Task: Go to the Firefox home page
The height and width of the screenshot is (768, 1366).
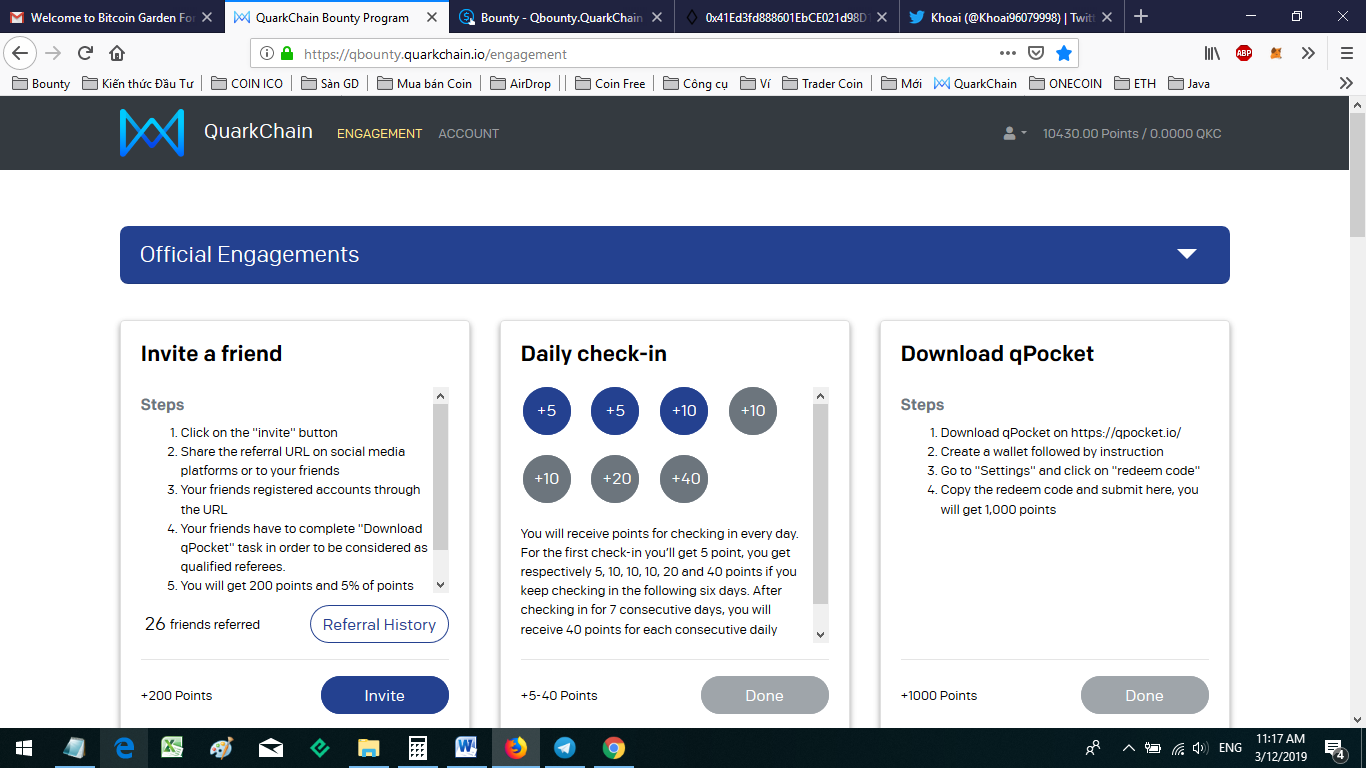Action: coord(117,54)
